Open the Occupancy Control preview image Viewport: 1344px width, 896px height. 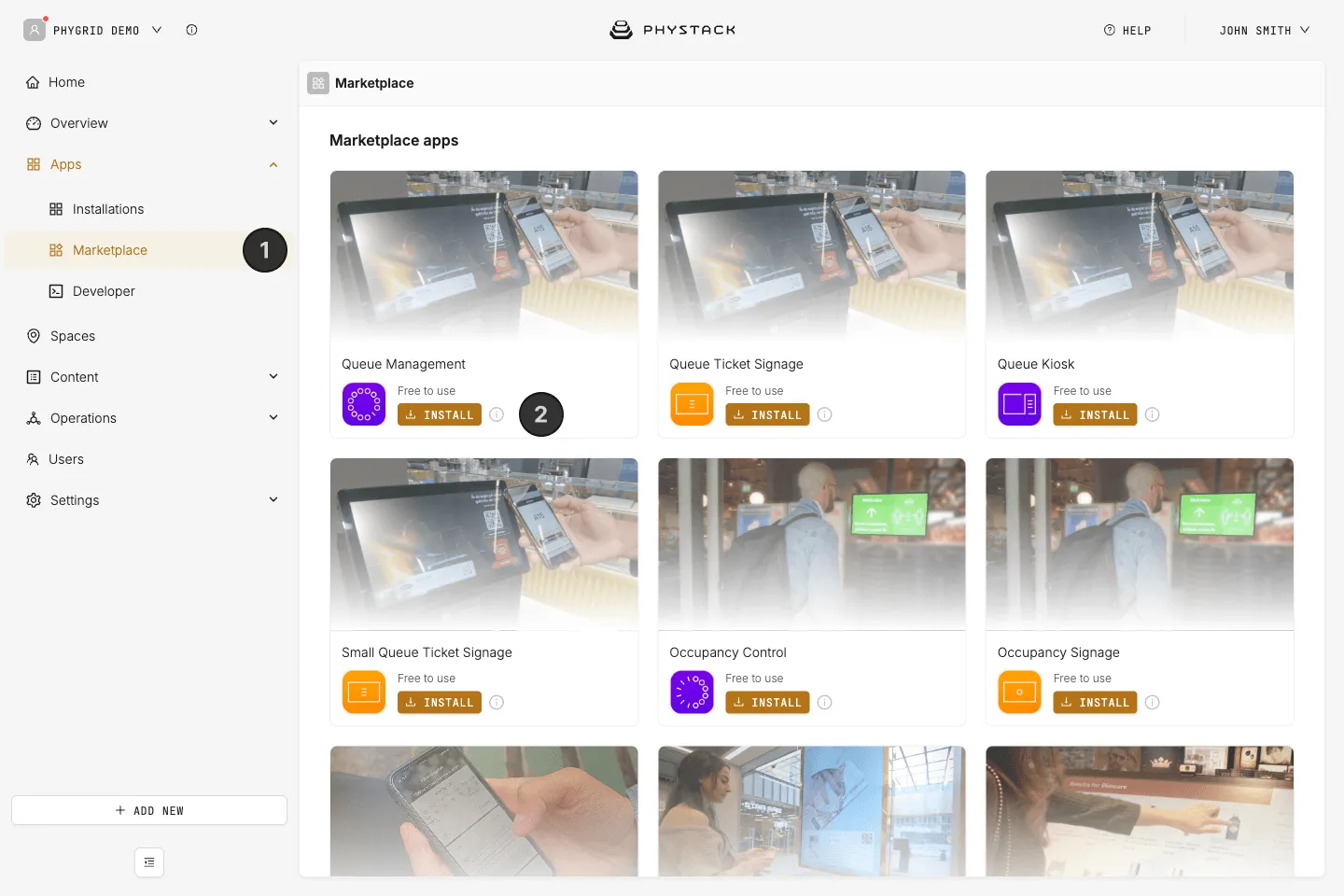pos(812,544)
